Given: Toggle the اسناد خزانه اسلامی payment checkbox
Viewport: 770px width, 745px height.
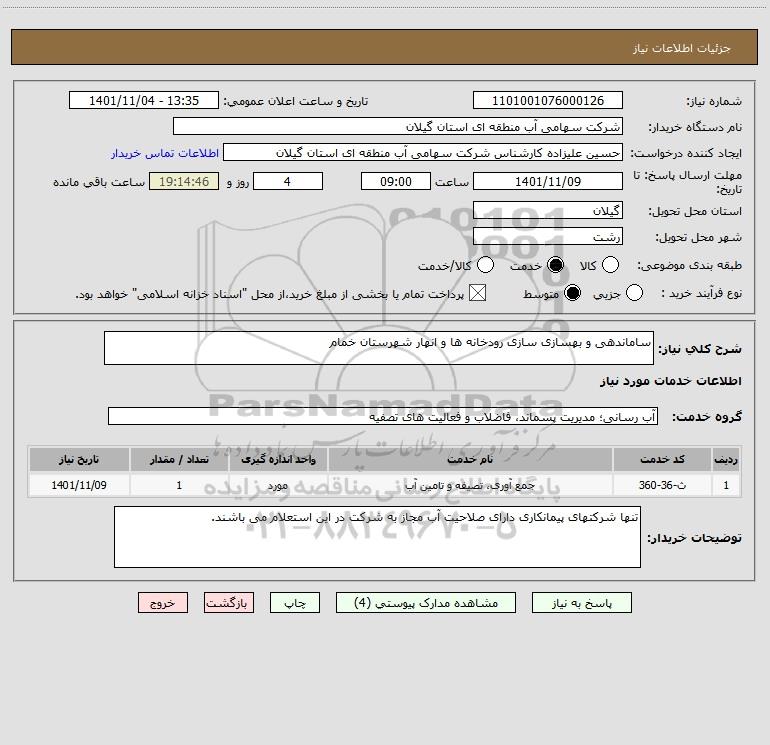Looking at the screenshot, I should click(477, 293).
